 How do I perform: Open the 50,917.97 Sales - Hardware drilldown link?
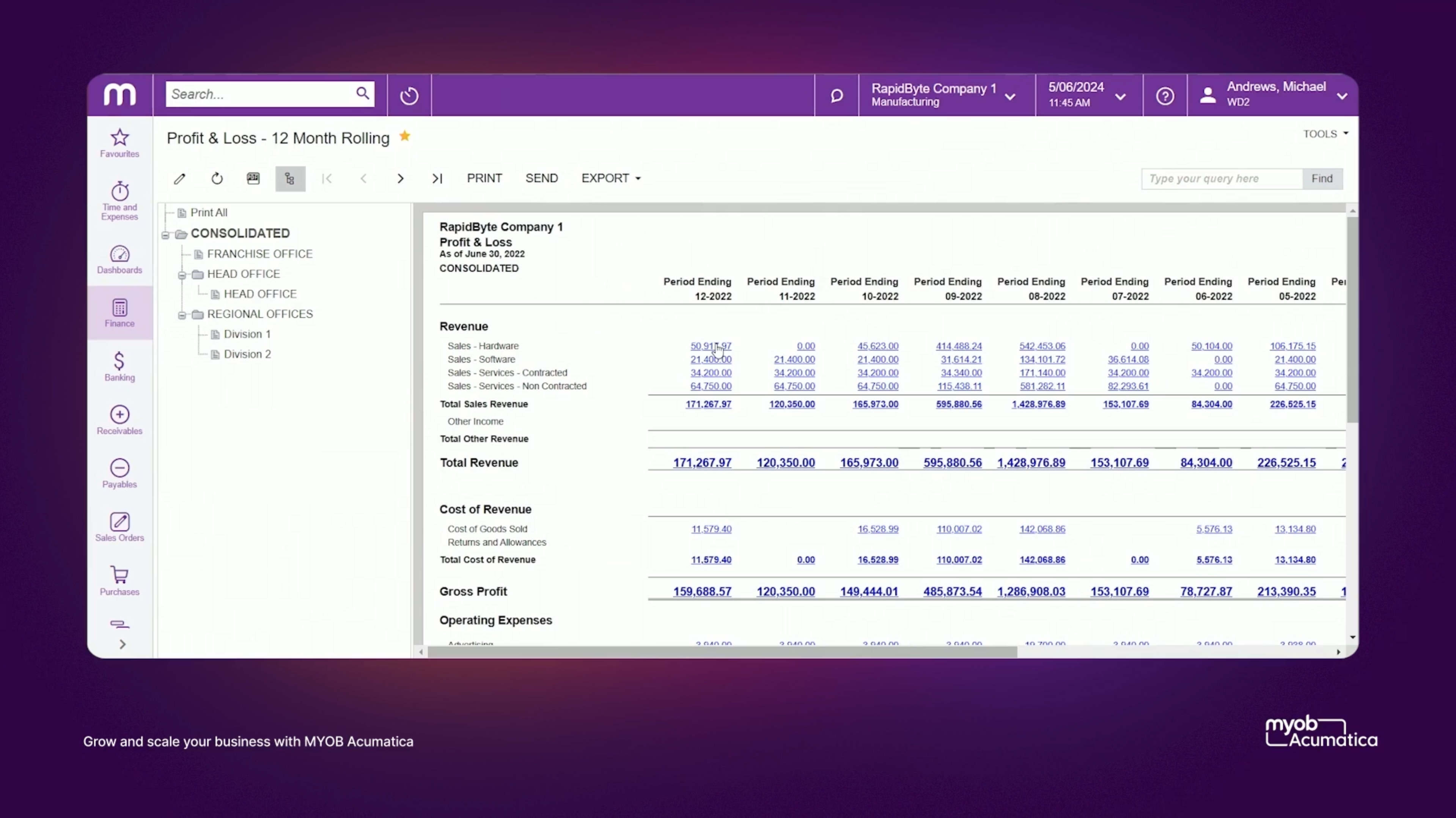pos(710,345)
